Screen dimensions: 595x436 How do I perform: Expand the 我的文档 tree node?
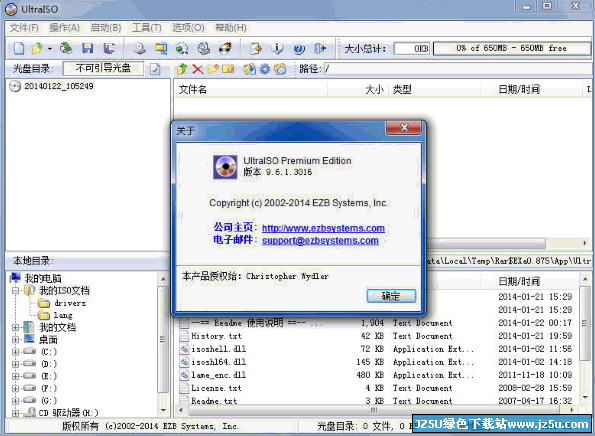click(x=15, y=327)
